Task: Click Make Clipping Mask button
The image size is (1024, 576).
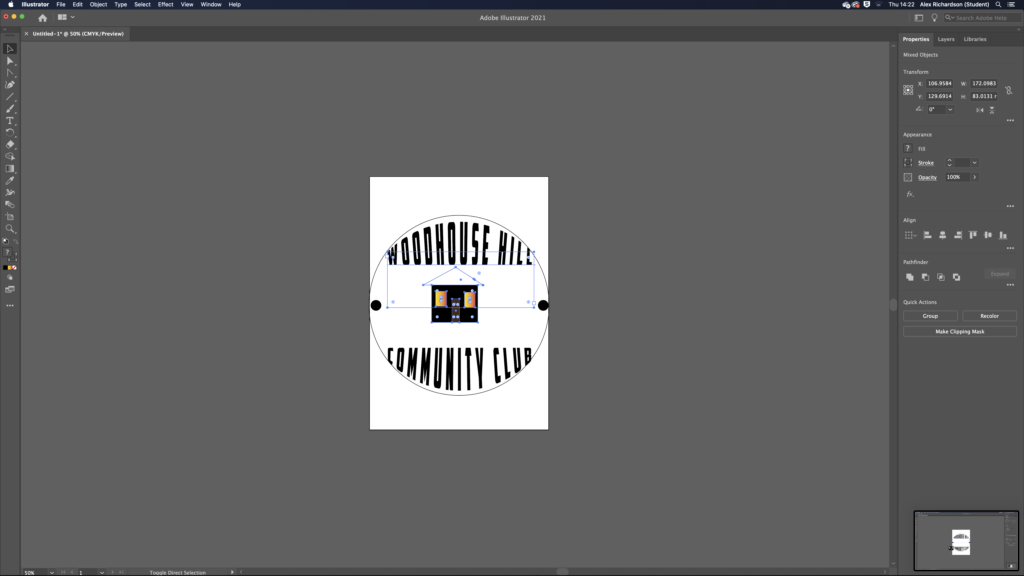Action: pyautogui.click(x=959, y=332)
